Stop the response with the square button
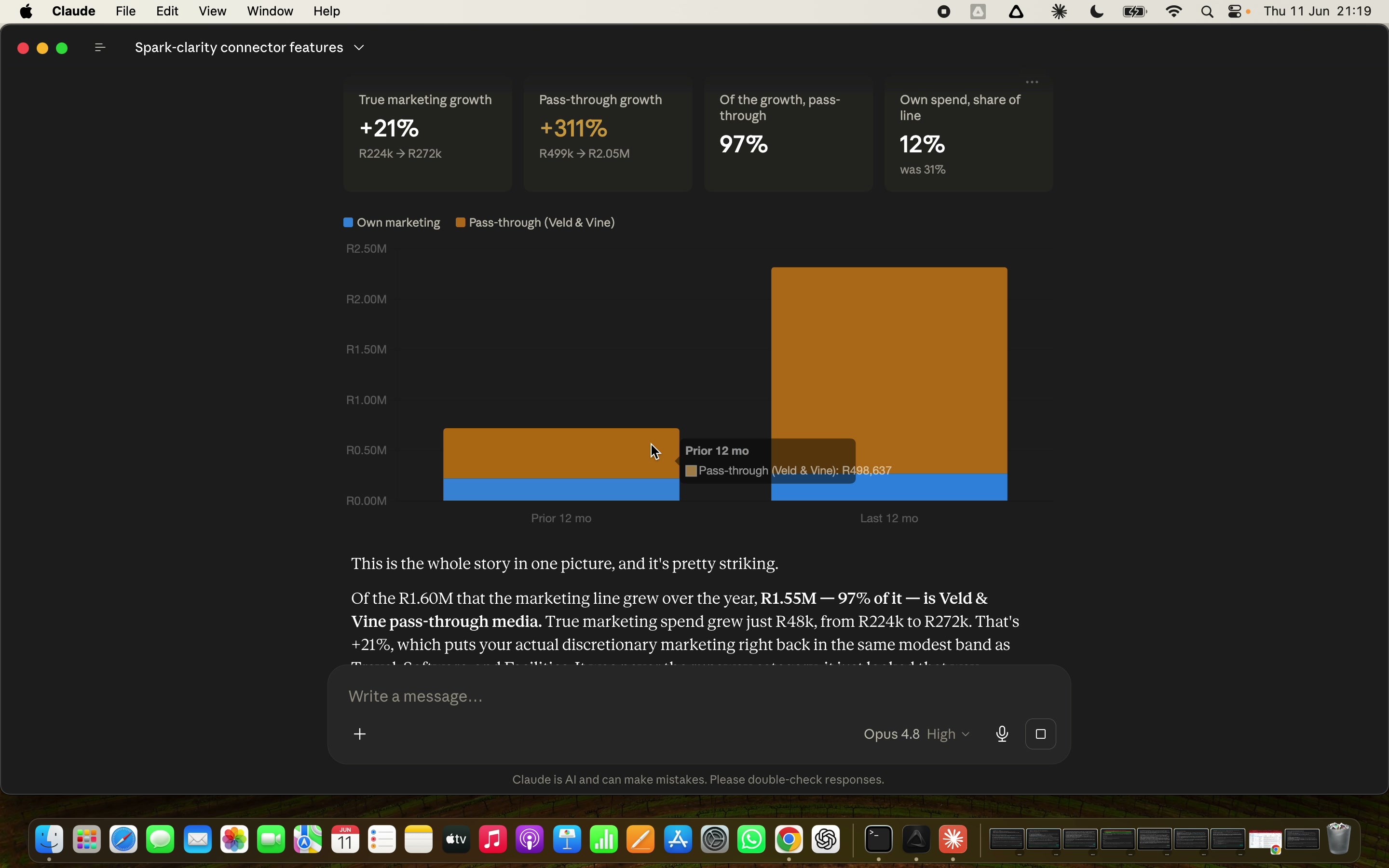1389x868 pixels. (1041, 733)
